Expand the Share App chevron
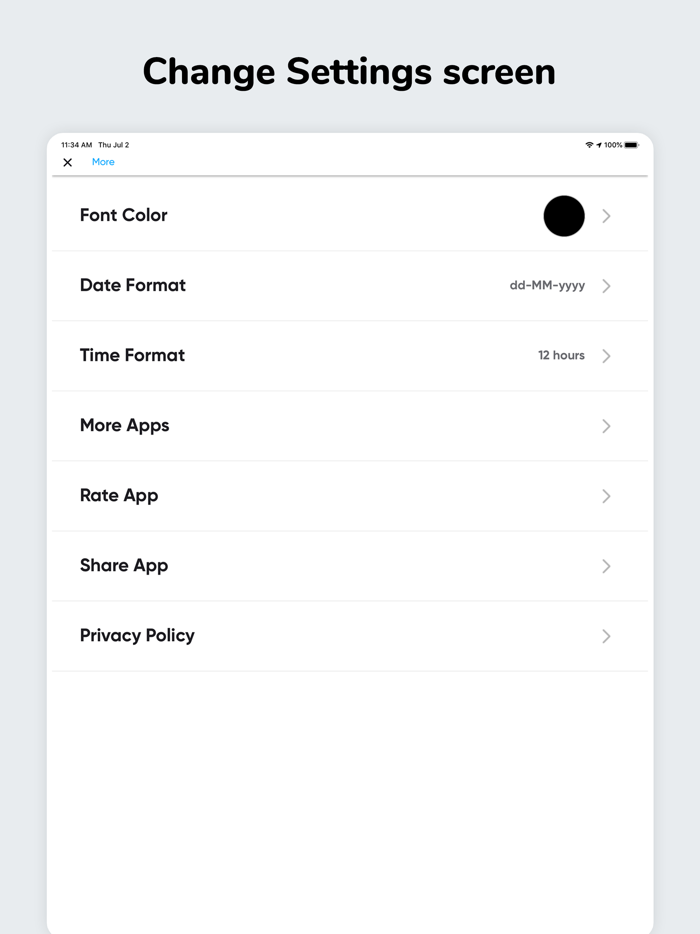The width and height of the screenshot is (700, 934). pyautogui.click(x=606, y=566)
